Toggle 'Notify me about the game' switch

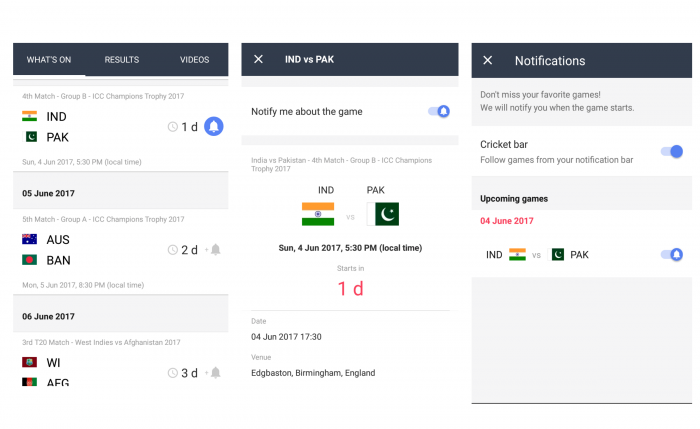(x=439, y=111)
